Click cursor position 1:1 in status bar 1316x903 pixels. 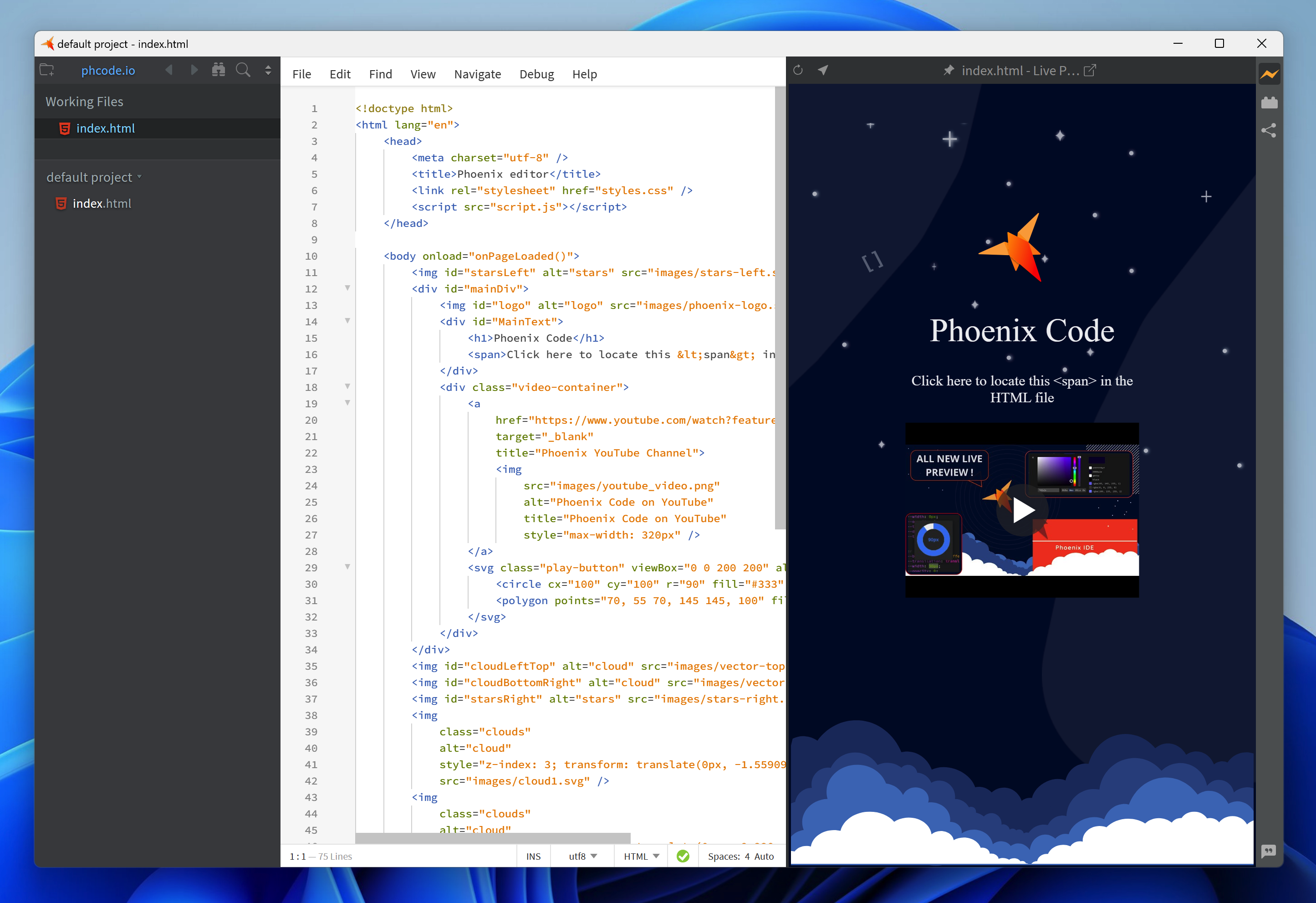pyautogui.click(x=298, y=857)
